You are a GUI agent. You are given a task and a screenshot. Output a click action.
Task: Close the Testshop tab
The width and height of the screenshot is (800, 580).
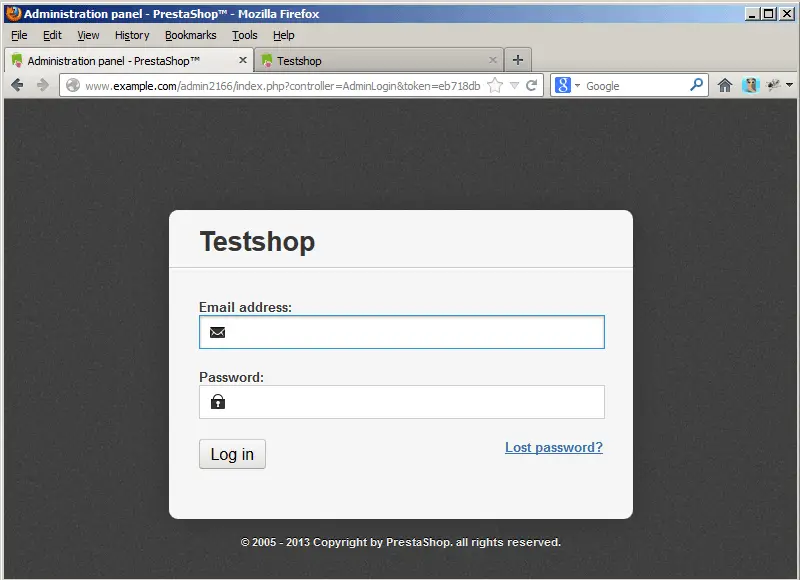coord(493,60)
